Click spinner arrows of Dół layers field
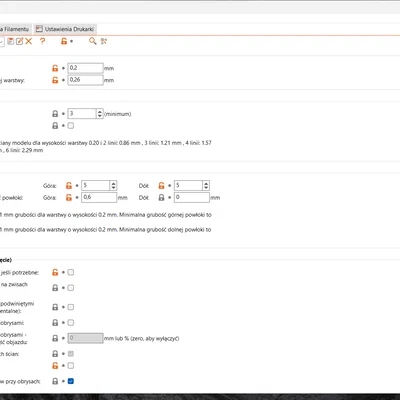400x400 pixels. [x=206, y=186]
